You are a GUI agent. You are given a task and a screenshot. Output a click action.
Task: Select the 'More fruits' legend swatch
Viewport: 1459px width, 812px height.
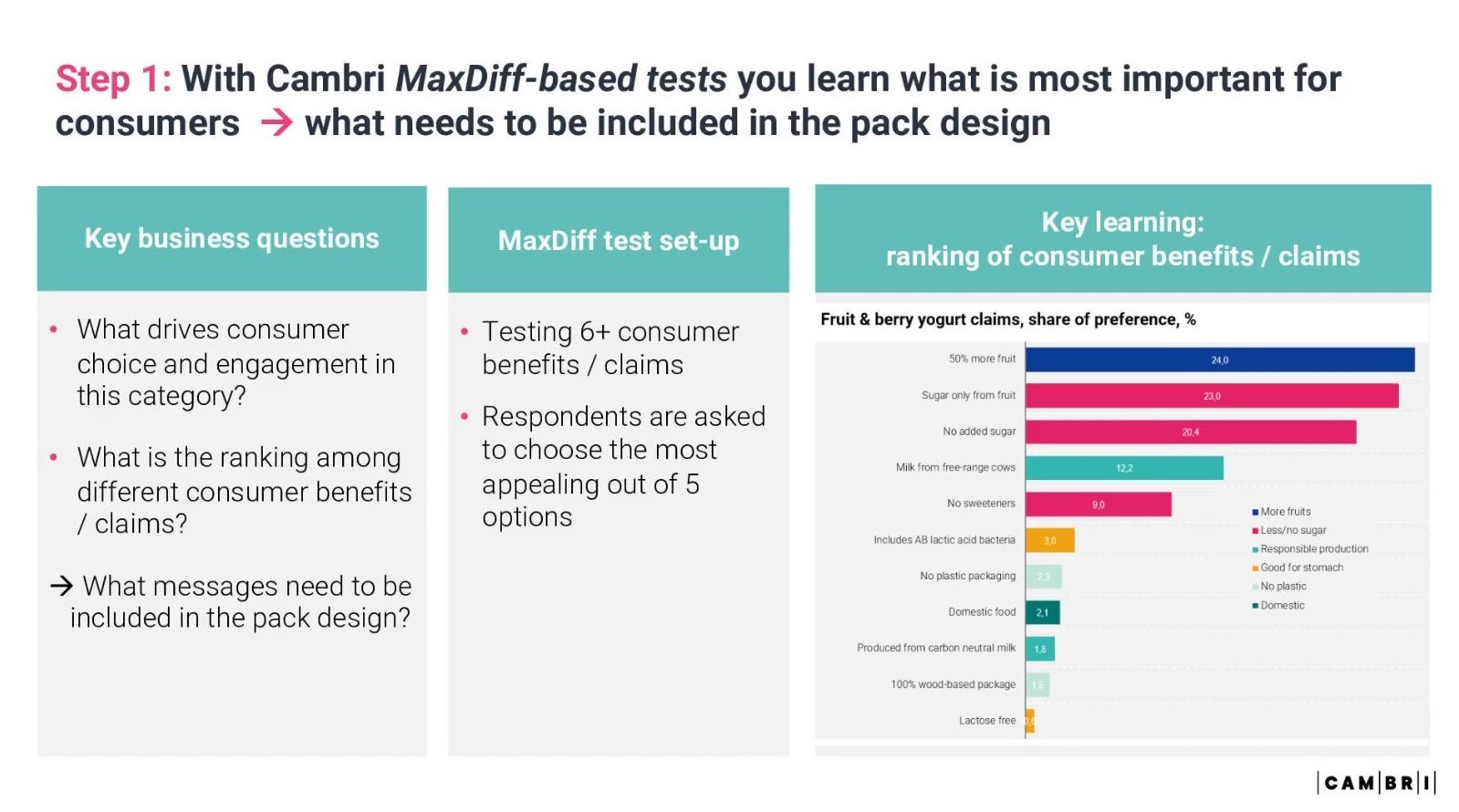tap(1256, 512)
